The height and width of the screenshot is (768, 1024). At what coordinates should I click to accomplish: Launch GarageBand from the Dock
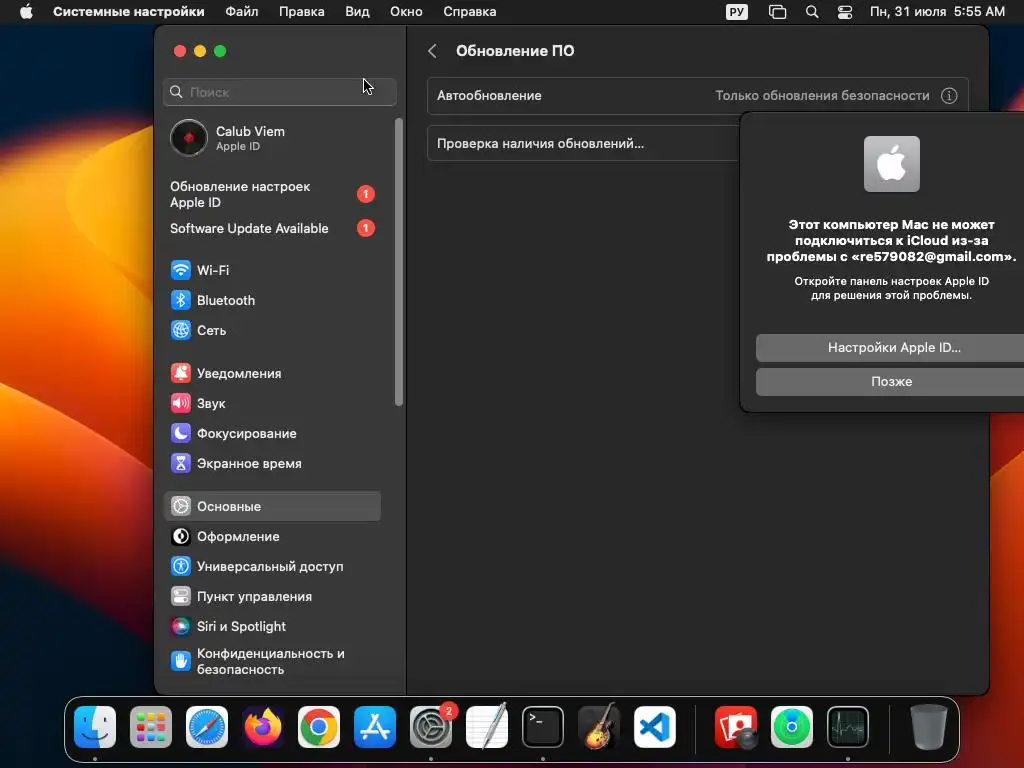coord(599,727)
